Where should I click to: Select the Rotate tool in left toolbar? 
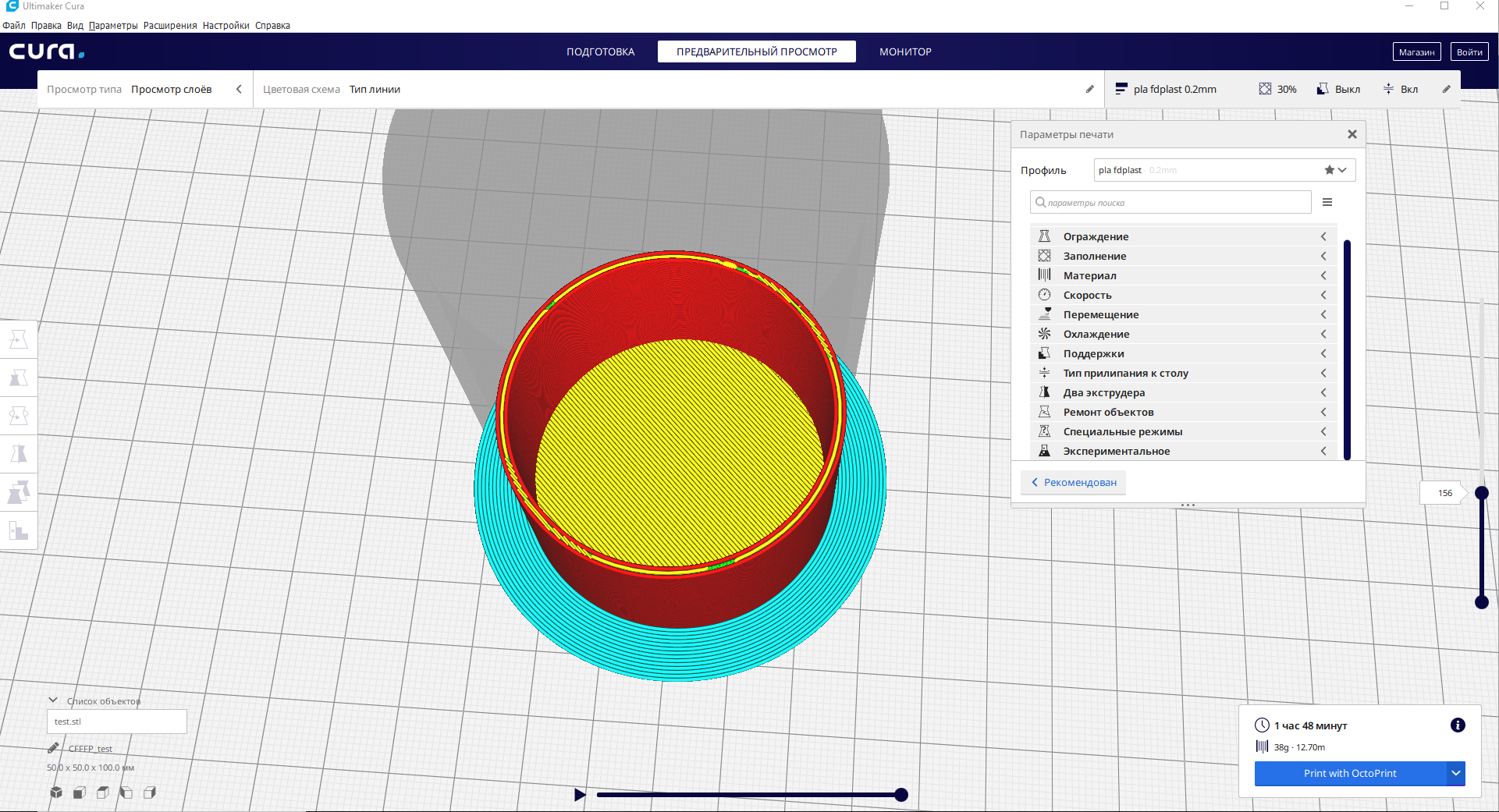coord(19,416)
